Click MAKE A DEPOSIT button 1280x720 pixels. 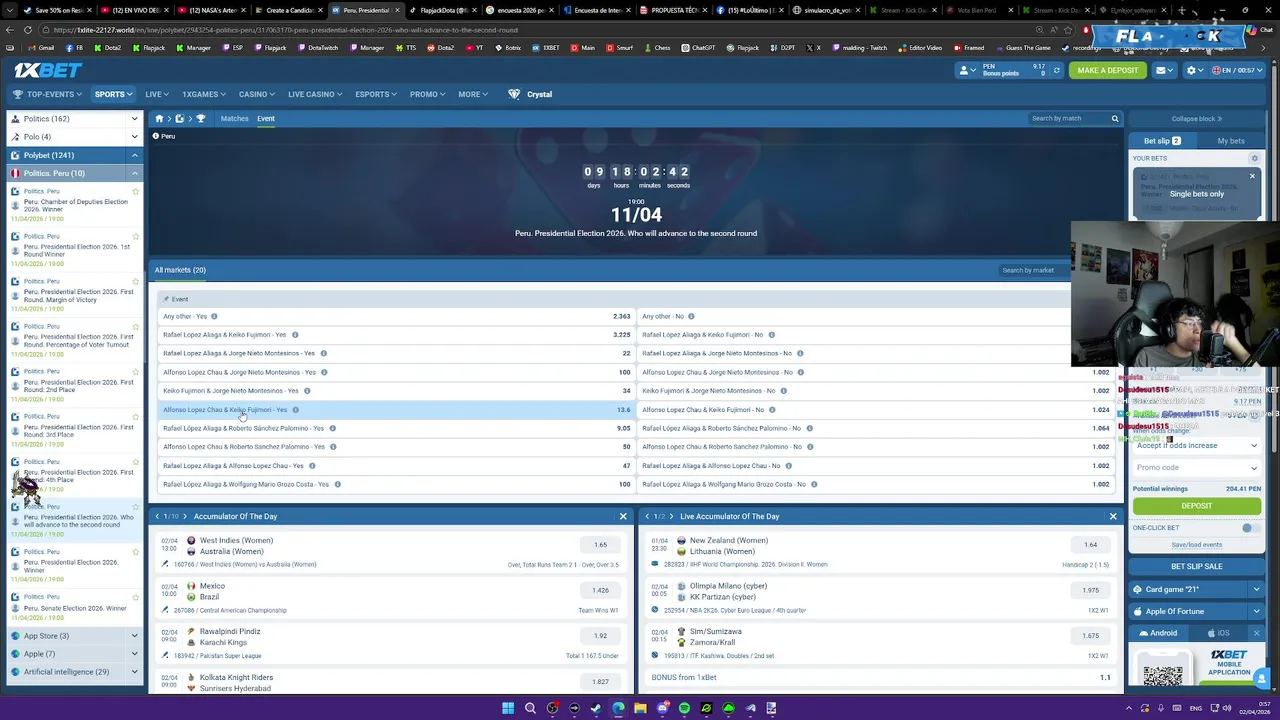[1108, 70]
